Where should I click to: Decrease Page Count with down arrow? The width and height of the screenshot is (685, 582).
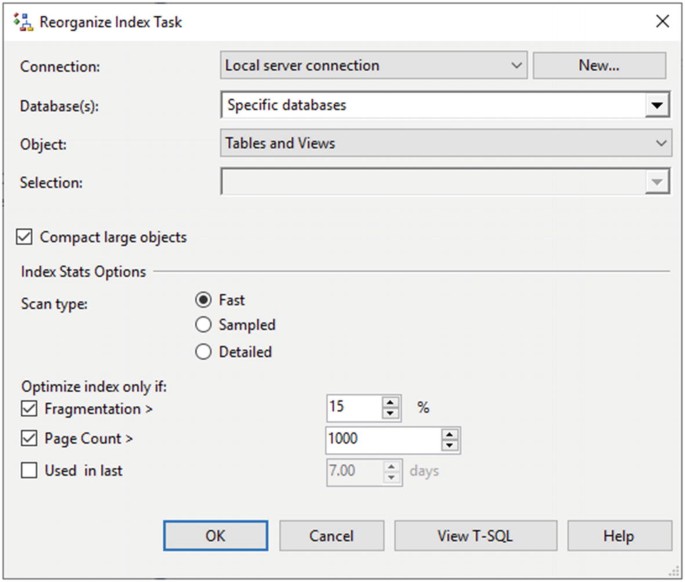[x=450, y=445]
